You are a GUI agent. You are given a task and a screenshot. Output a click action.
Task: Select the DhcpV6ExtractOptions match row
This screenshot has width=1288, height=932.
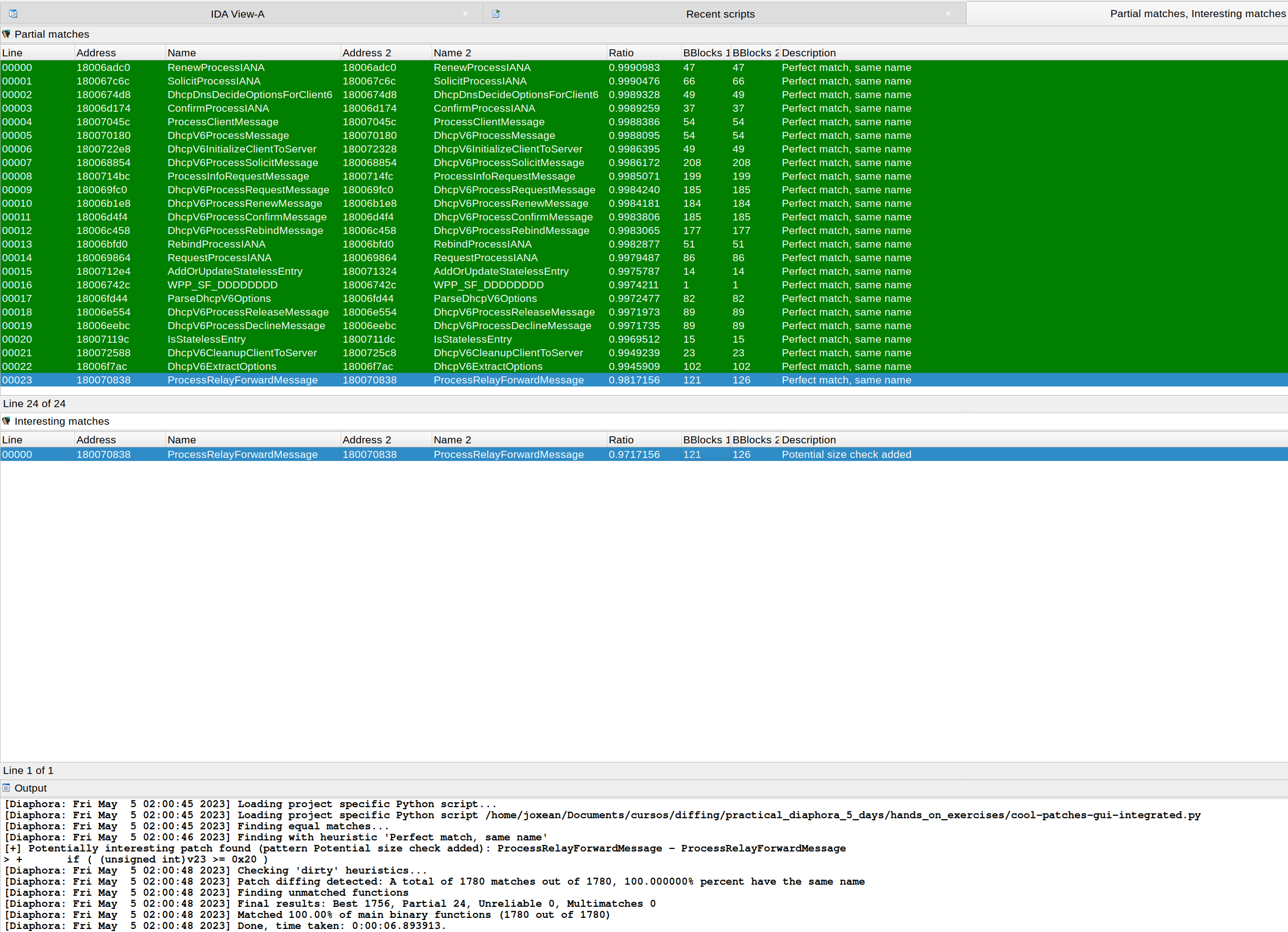click(x=221, y=366)
